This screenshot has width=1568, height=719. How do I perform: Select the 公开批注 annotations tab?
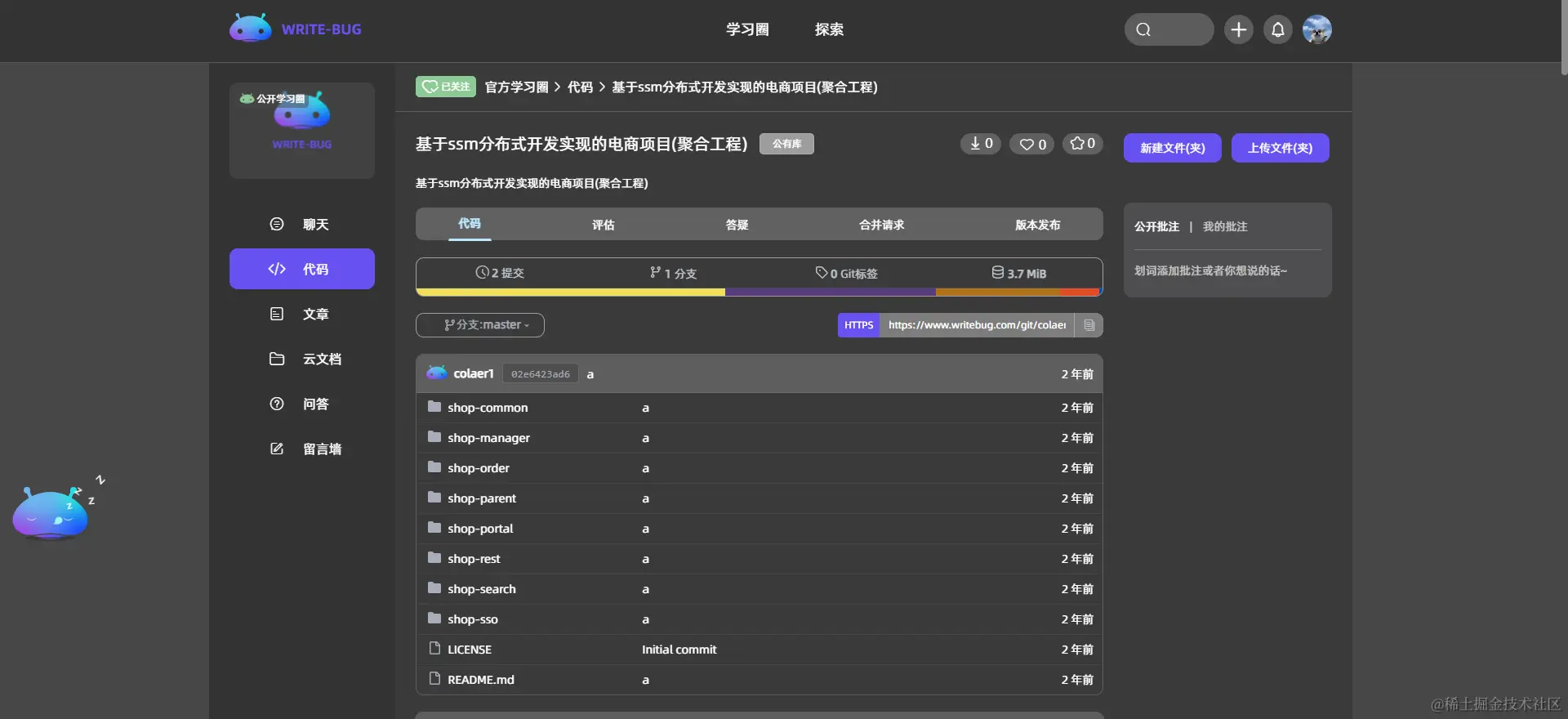pyautogui.click(x=1156, y=226)
